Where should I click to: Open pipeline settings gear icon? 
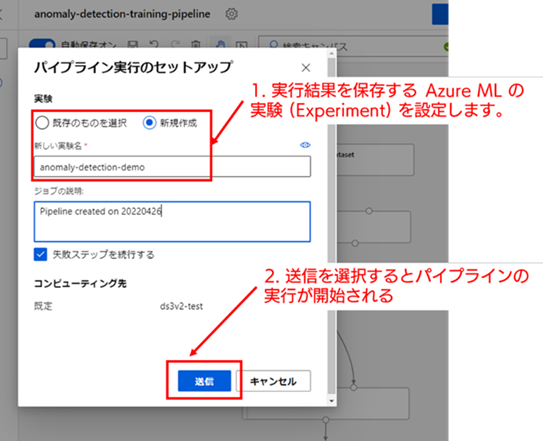(231, 14)
